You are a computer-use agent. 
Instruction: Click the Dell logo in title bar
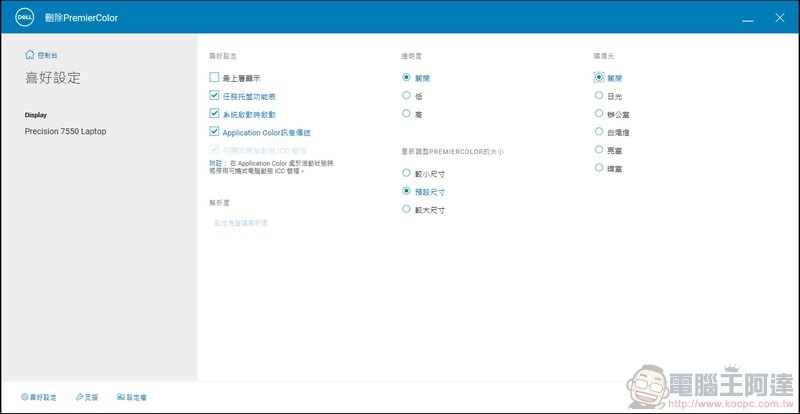(24, 17)
